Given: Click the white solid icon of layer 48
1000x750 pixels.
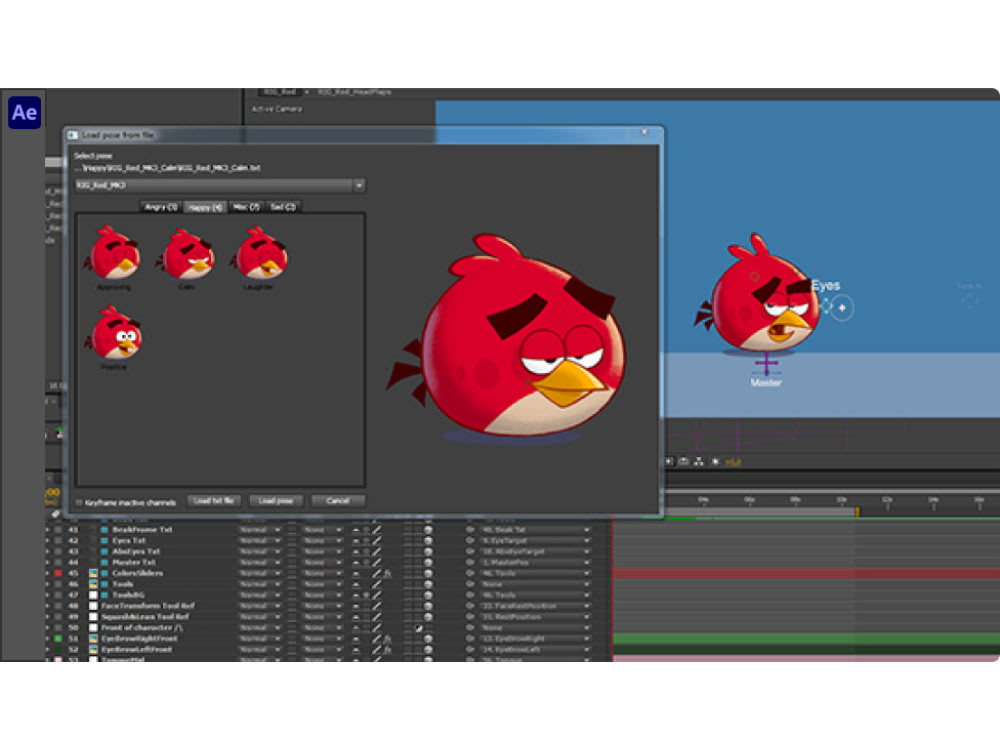Looking at the screenshot, I should (93, 606).
